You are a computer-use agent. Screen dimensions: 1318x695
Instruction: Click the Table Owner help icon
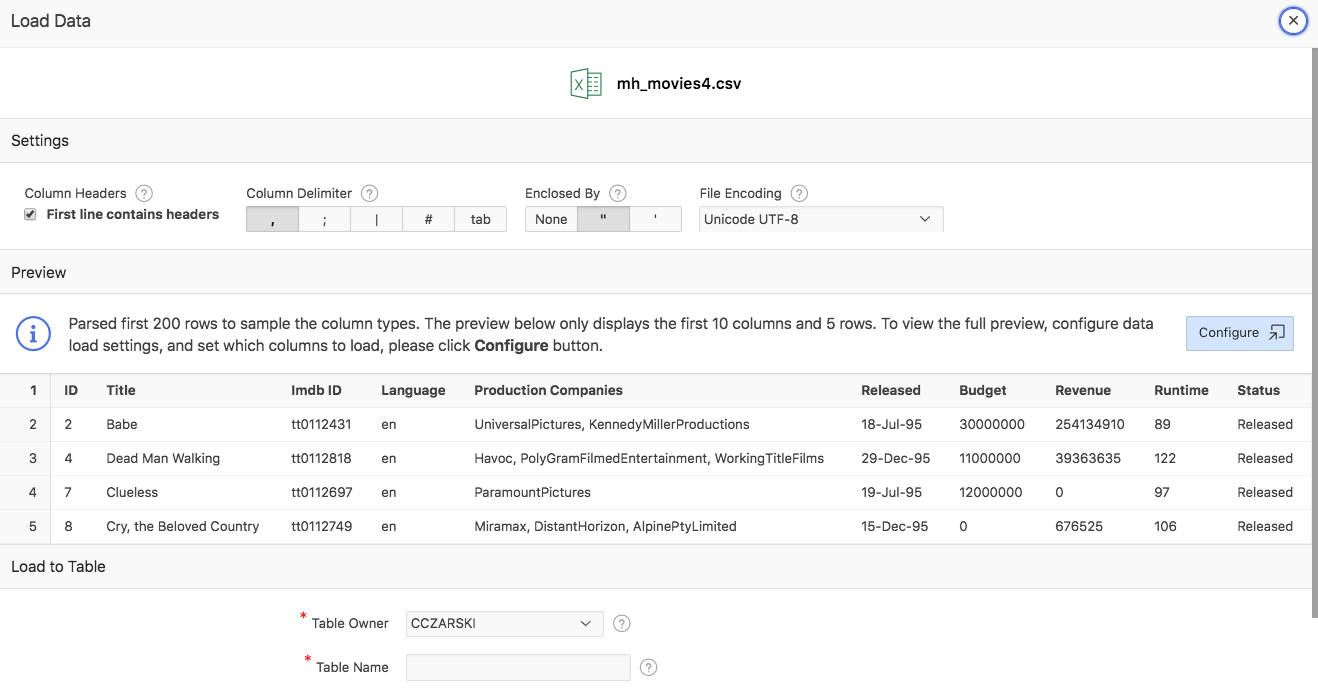pos(621,624)
